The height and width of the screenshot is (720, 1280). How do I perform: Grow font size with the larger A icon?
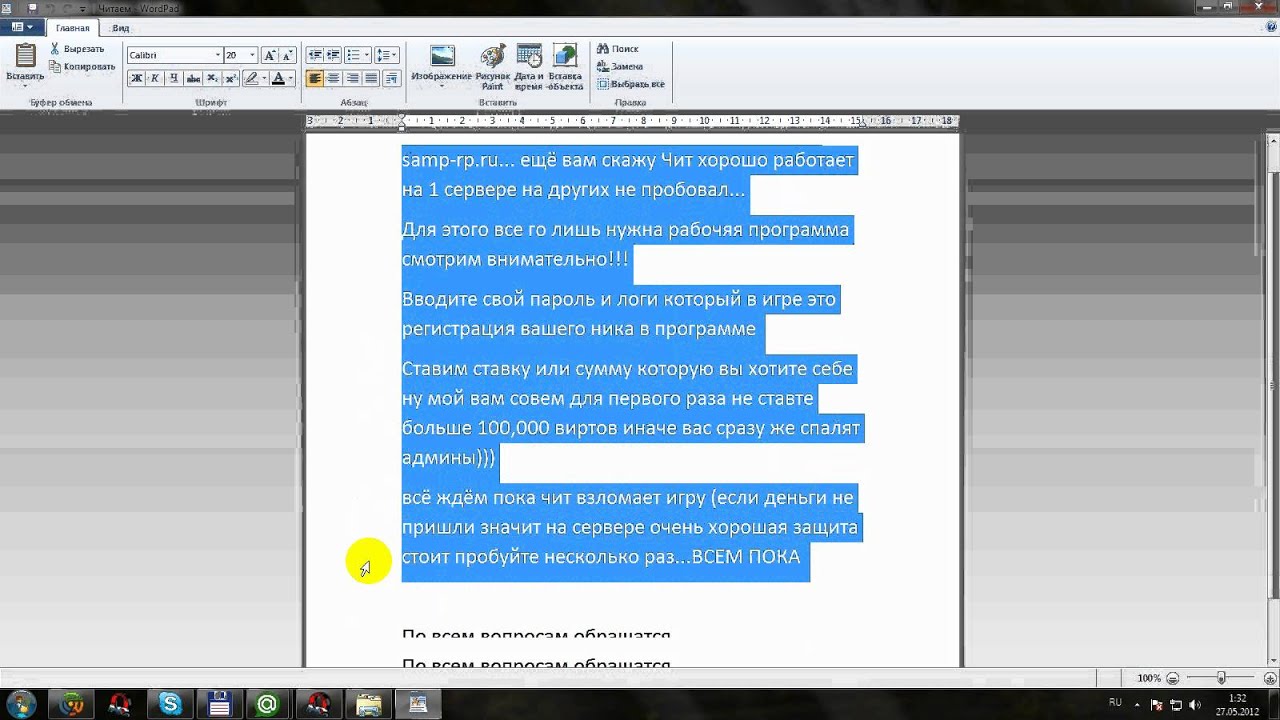(x=272, y=55)
